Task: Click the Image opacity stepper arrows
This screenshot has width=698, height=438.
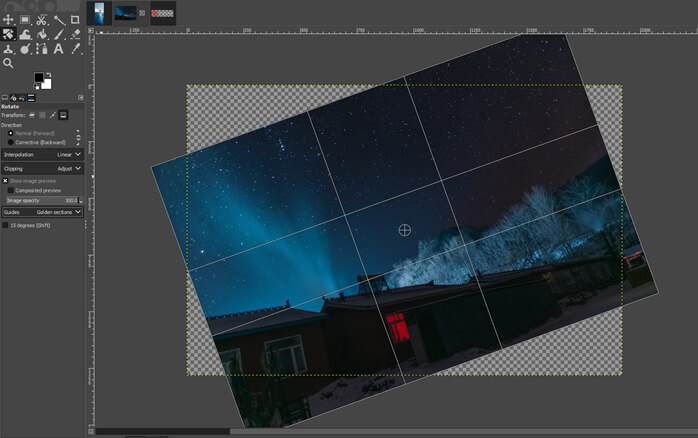Action: click(x=81, y=201)
